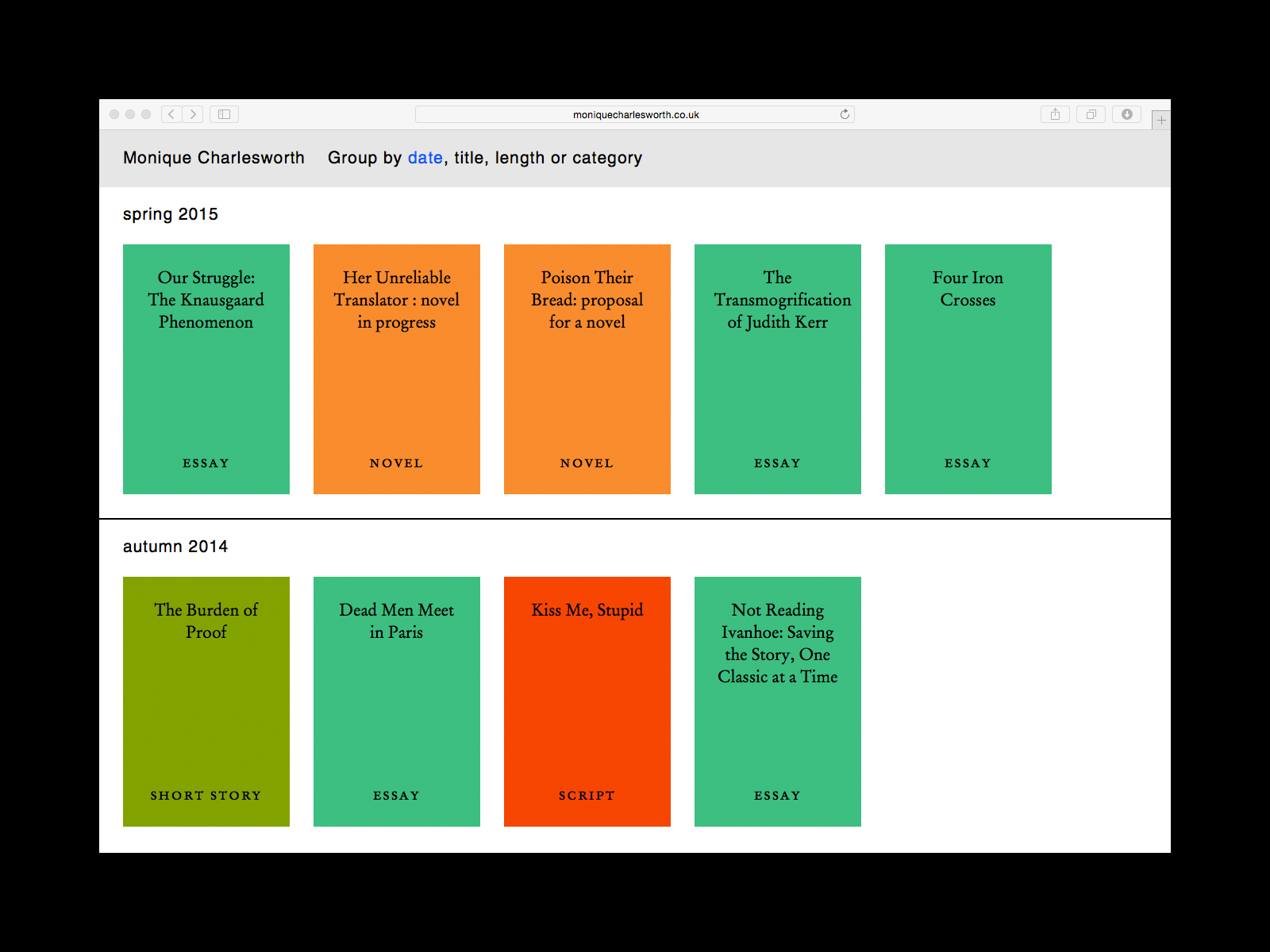Open Her Unreliable Translator novel card
Image resolution: width=1270 pixels, height=952 pixels.
click(x=397, y=369)
